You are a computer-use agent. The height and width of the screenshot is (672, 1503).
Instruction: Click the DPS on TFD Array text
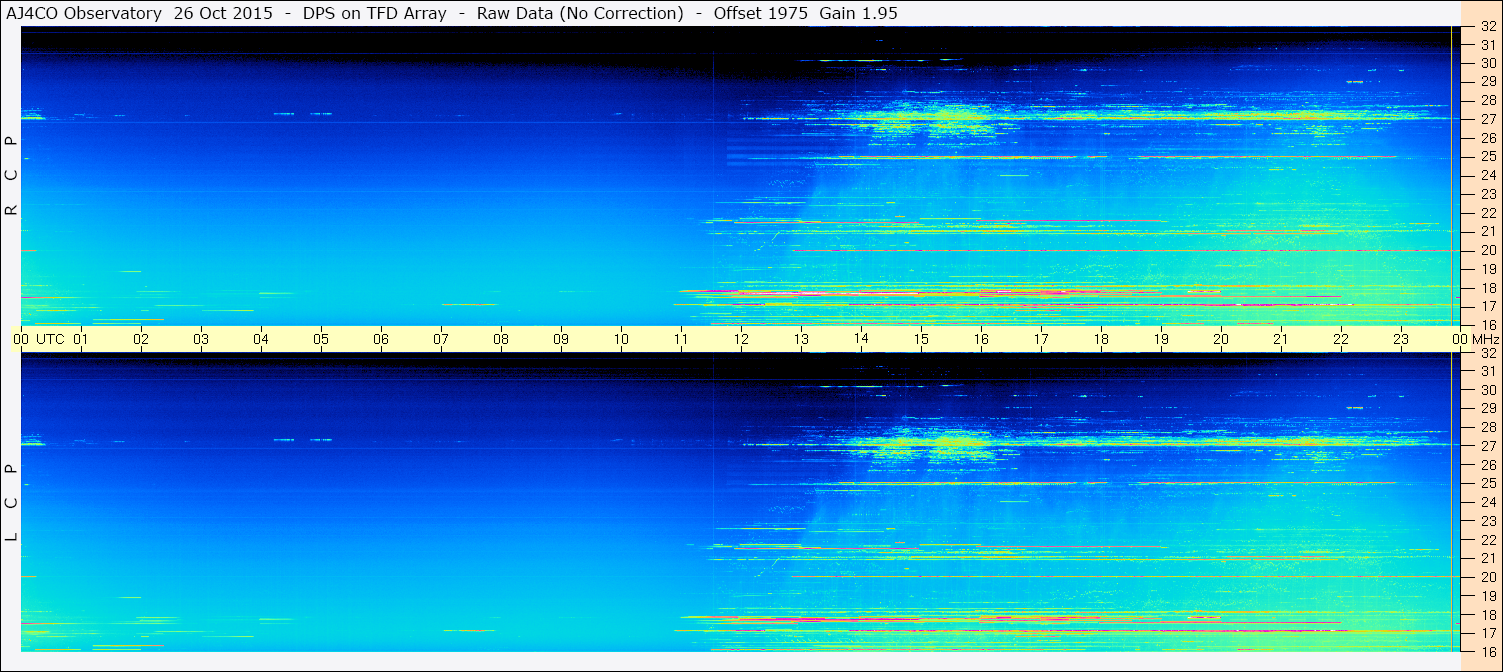(x=375, y=14)
